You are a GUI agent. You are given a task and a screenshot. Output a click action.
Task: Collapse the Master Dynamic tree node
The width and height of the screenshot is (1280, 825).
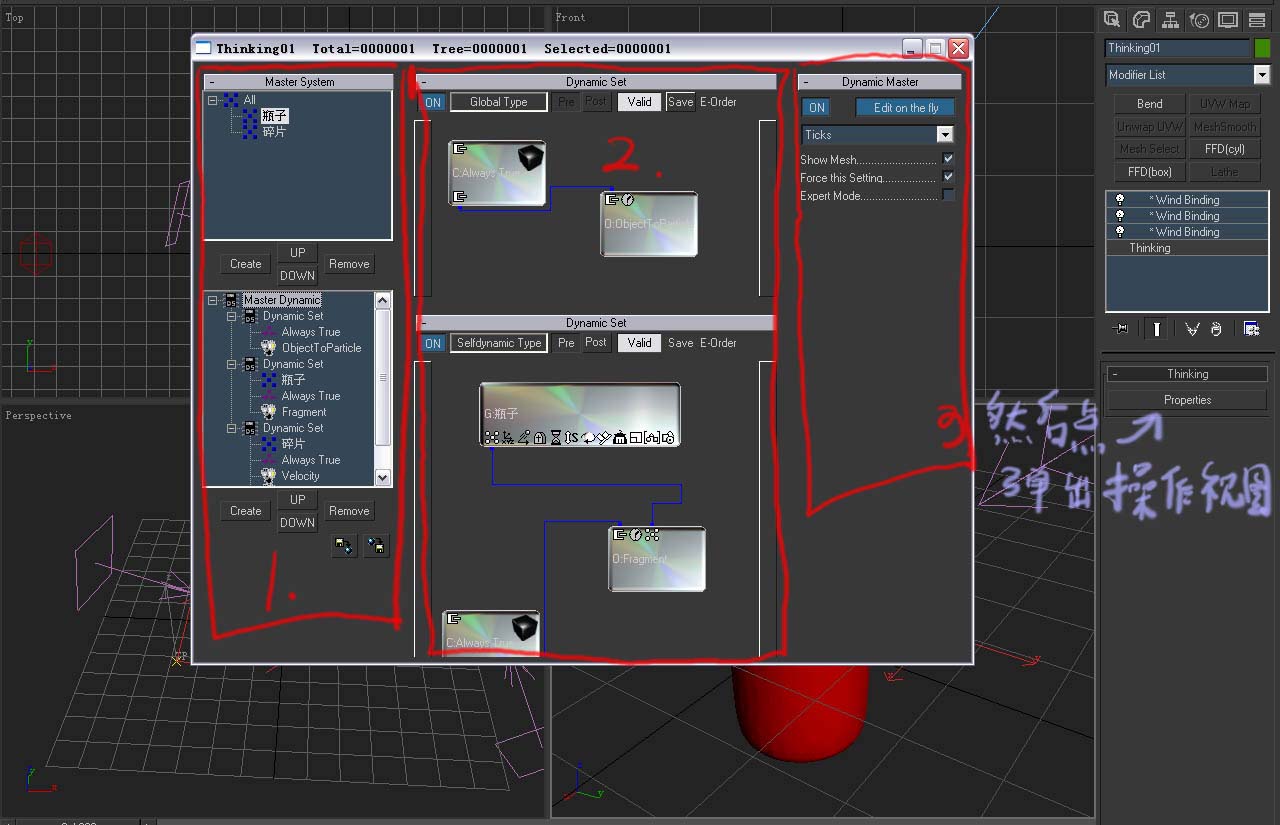coord(213,300)
